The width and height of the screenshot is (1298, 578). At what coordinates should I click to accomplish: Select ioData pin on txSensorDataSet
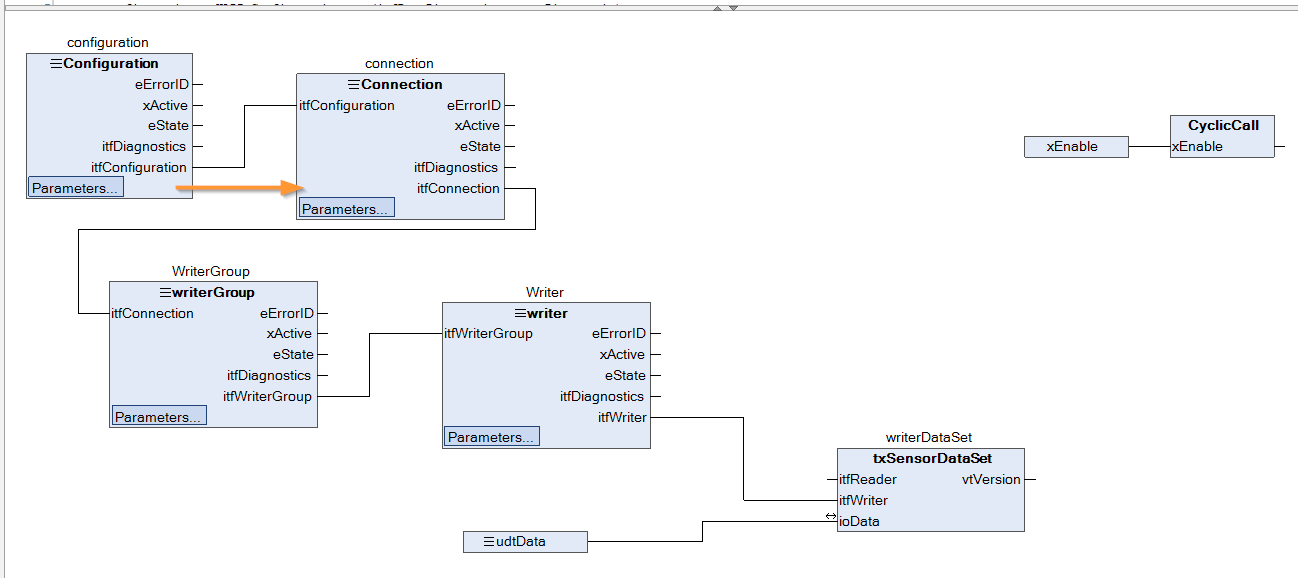pos(859,521)
